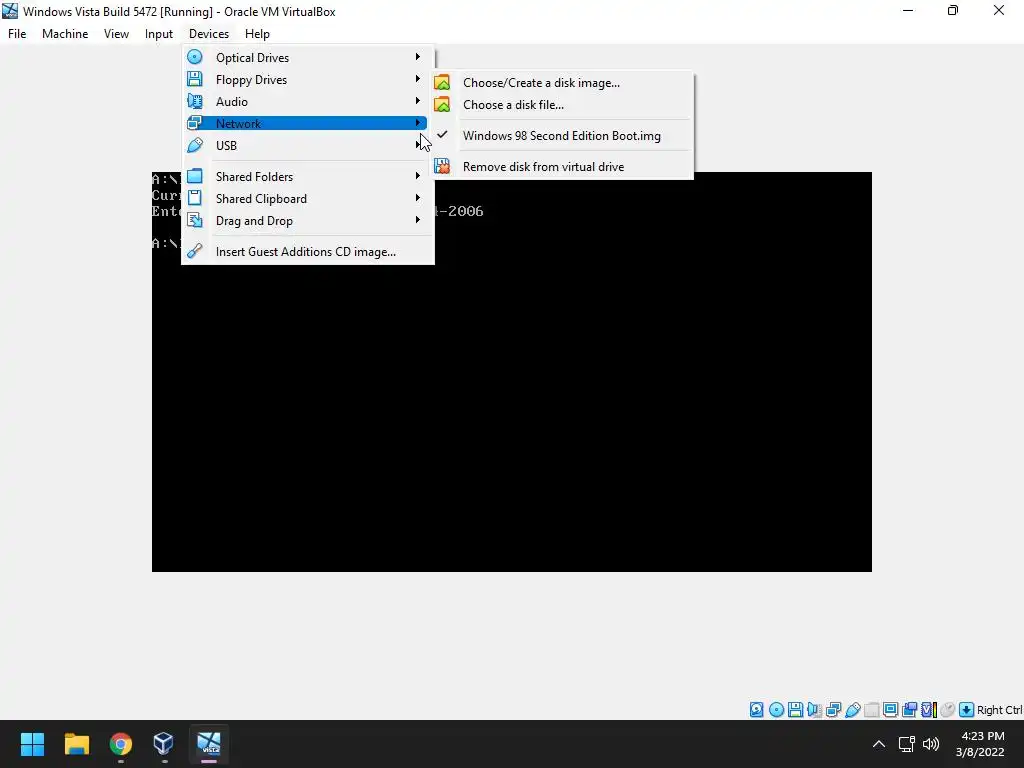Click keyboard capture arrow icon in status bar
Image resolution: width=1024 pixels, height=768 pixels.
[967, 710]
